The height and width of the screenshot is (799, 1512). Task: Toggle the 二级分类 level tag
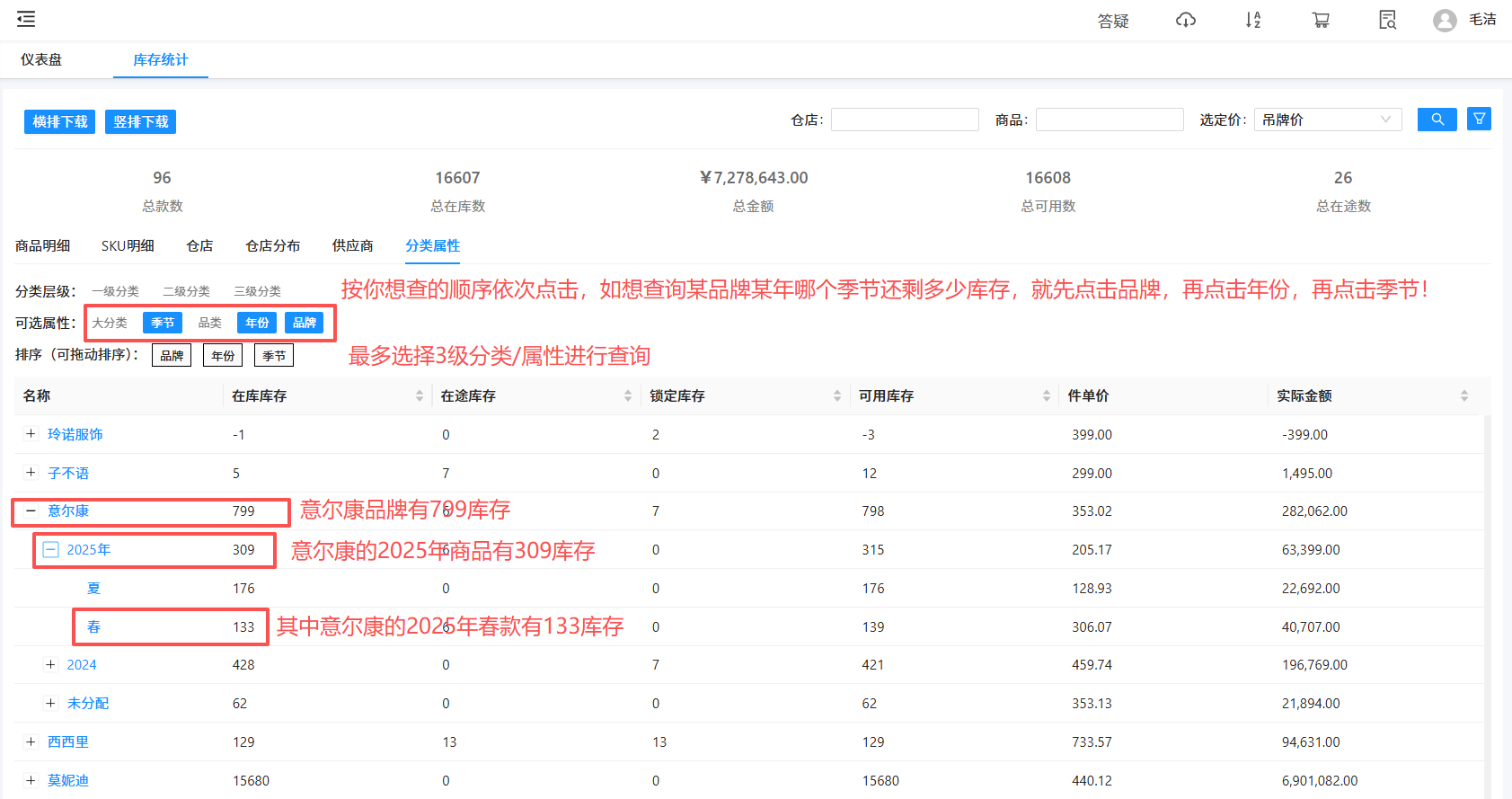186,291
